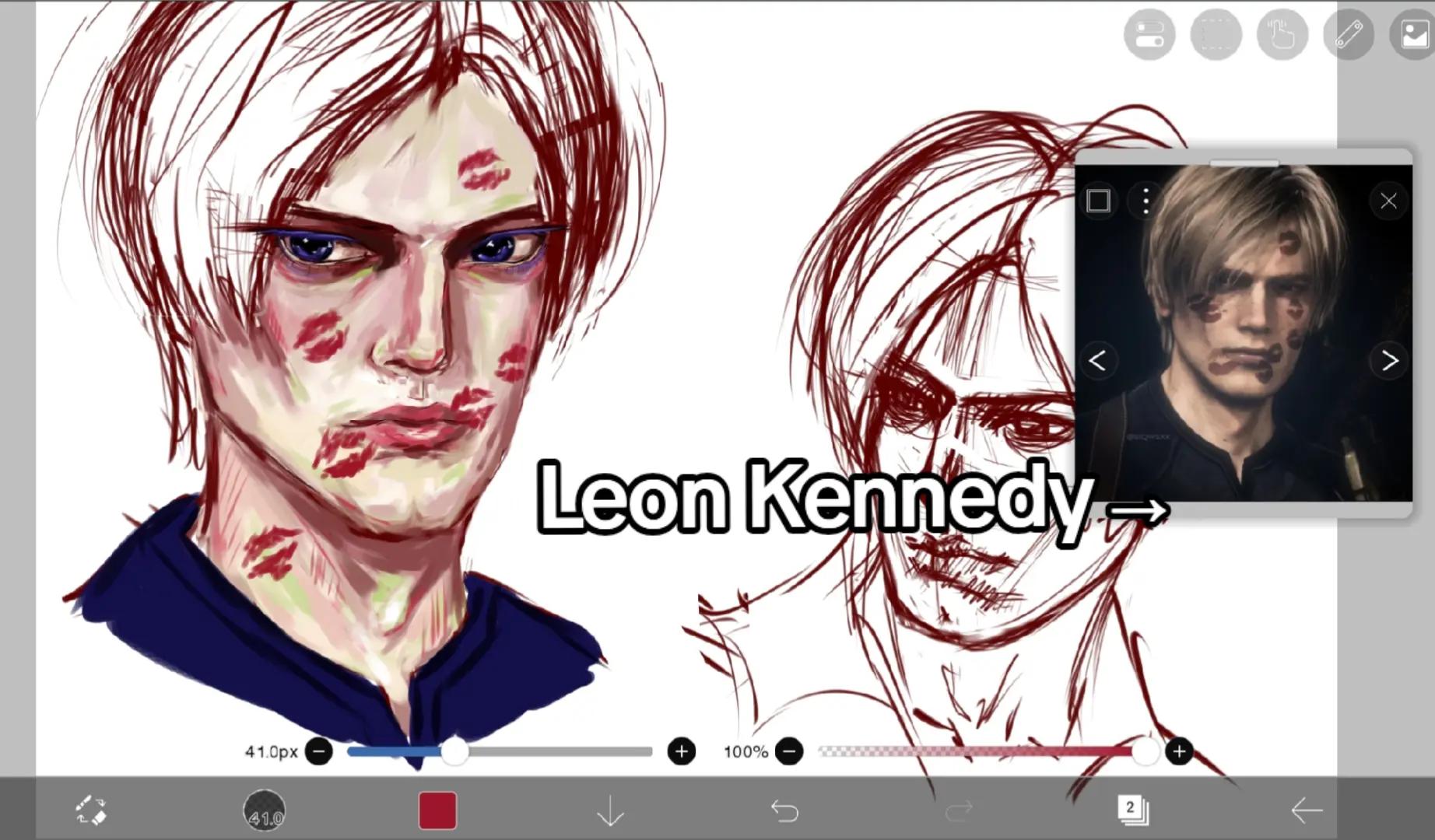The width and height of the screenshot is (1435, 840).
Task: Open the layers panel showing 2
Action: point(1132,810)
